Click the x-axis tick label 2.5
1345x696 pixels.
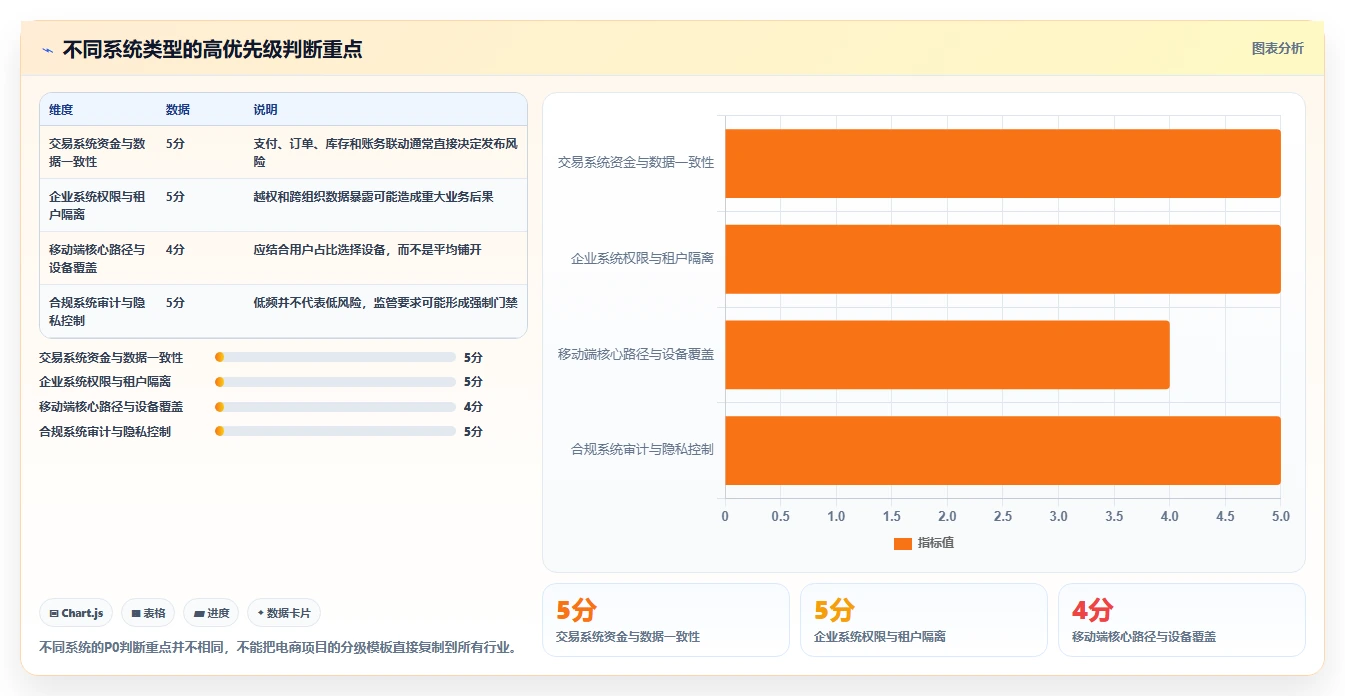click(x=1002, y=517)
